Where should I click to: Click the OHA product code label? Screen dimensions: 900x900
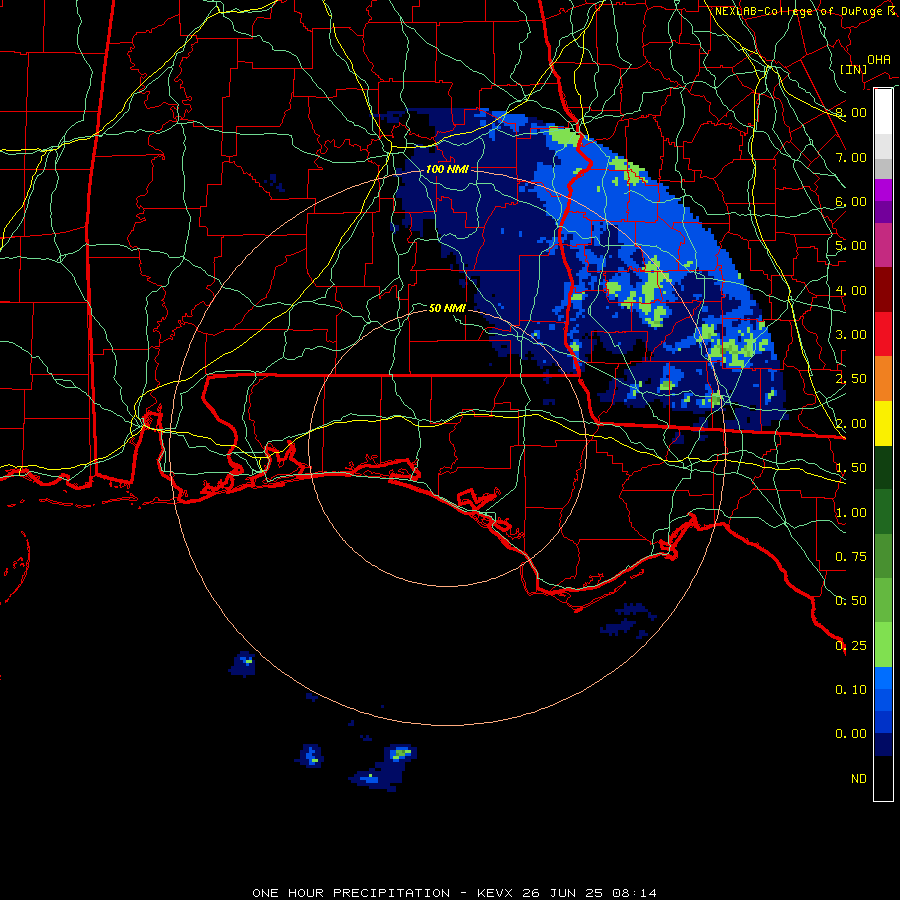click(x=879, y=60)
